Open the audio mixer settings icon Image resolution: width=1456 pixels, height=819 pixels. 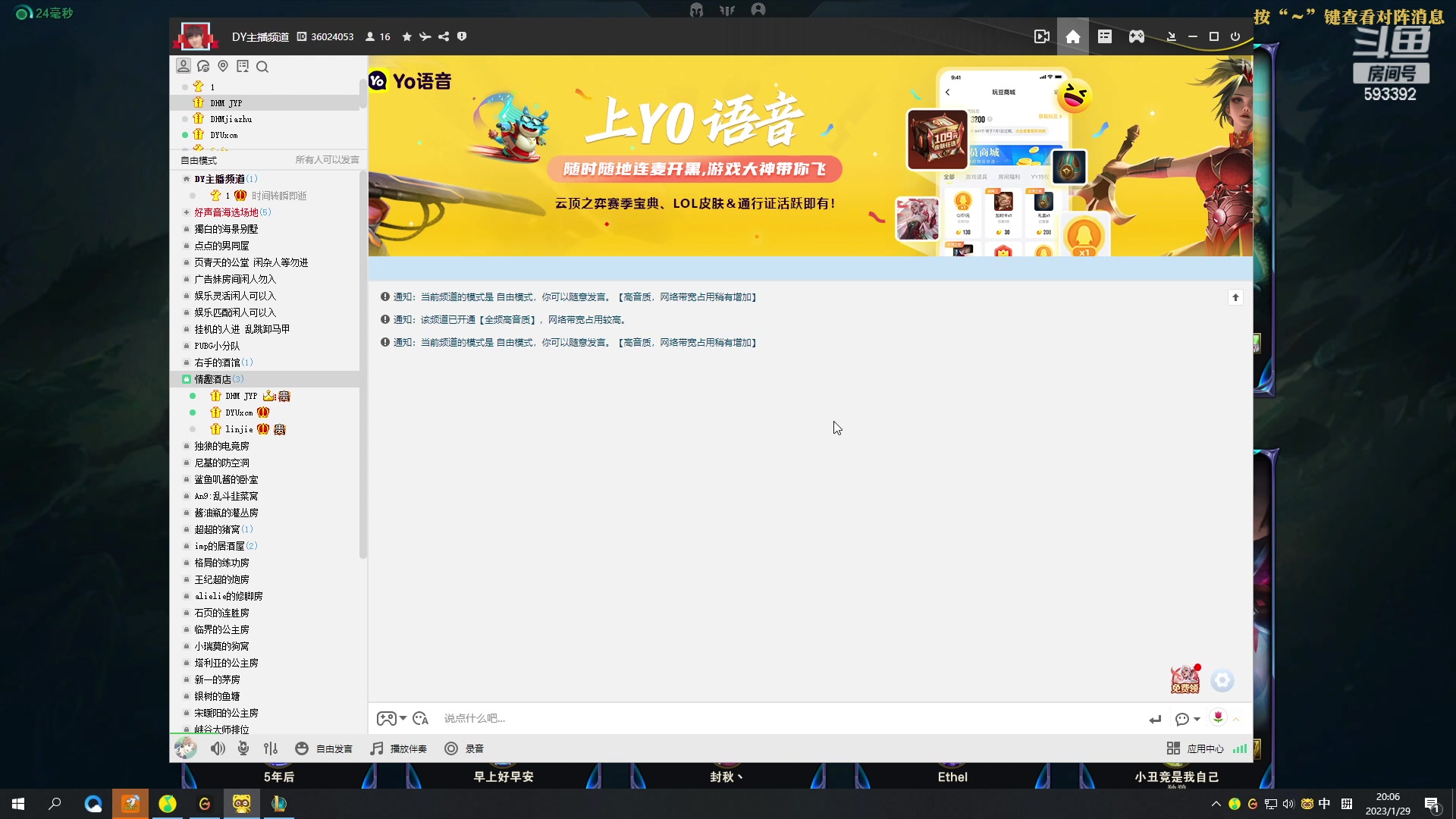(x=271, y=748)
